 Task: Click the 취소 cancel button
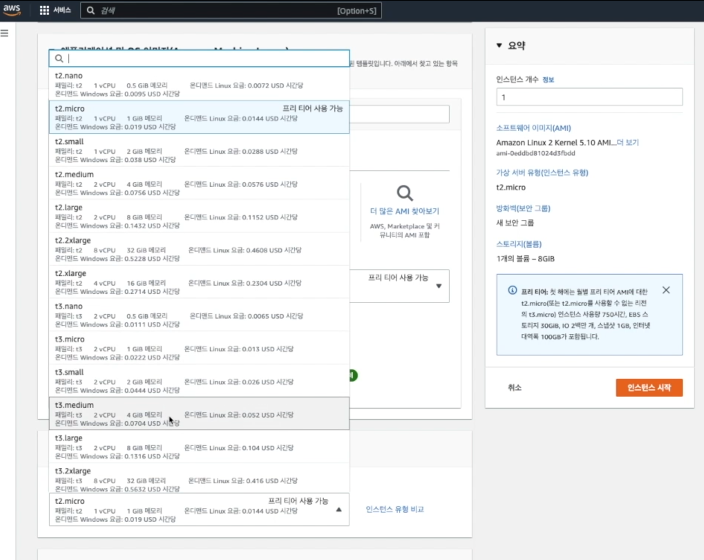(515, 388)
